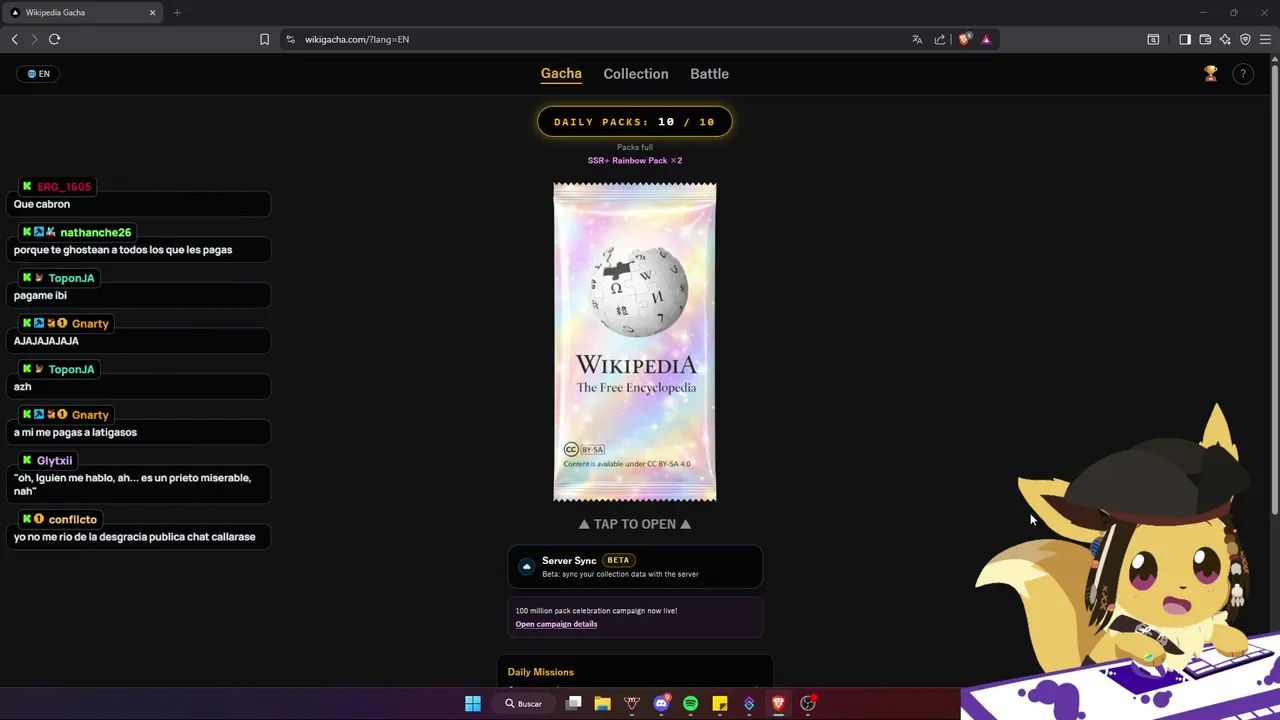Click the SSR+ Rainbow Pack ×2 text
Viewport: 1280px width, 720px height.
click(635, 160)
